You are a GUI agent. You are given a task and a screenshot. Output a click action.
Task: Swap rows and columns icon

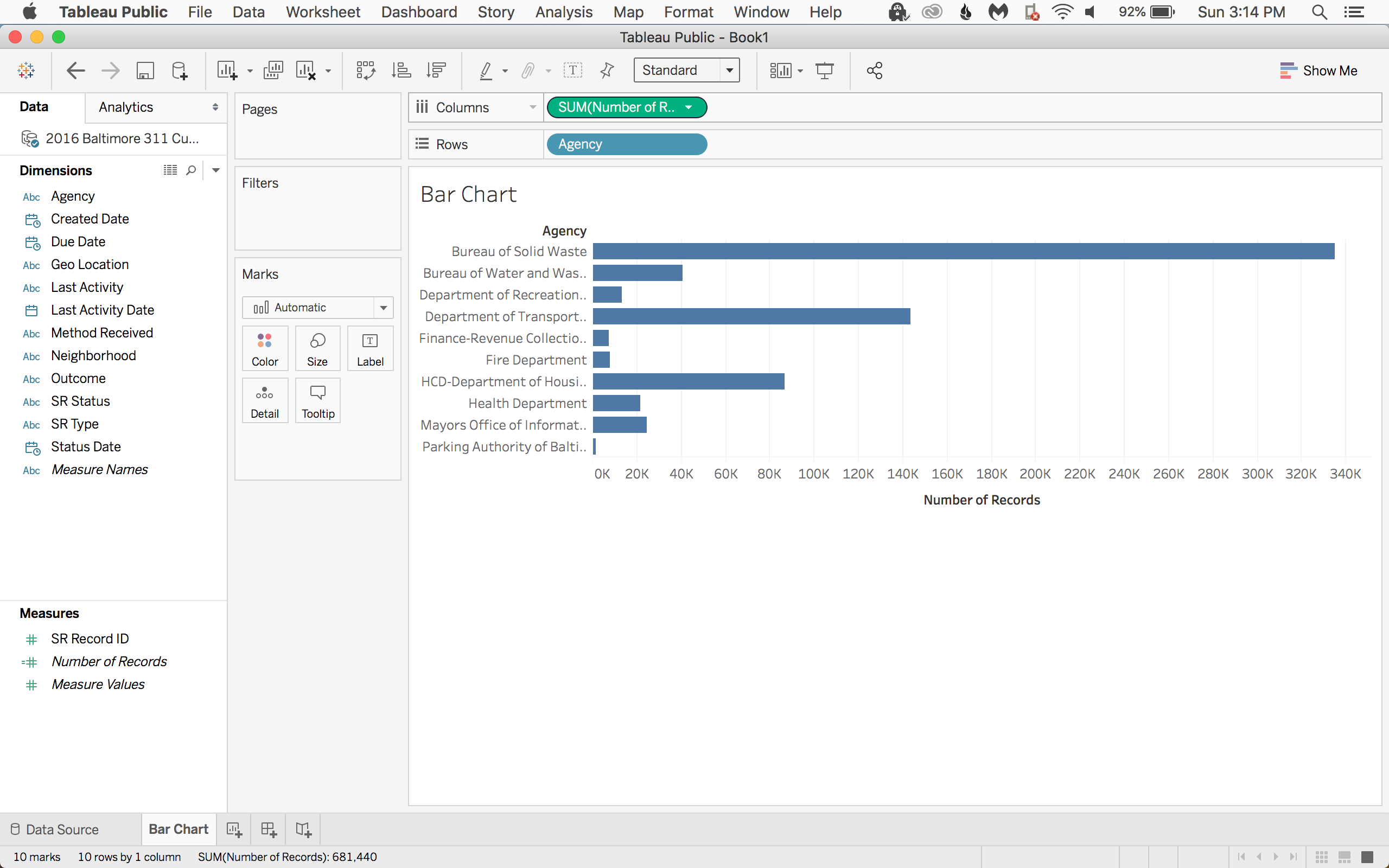point(366,71)
